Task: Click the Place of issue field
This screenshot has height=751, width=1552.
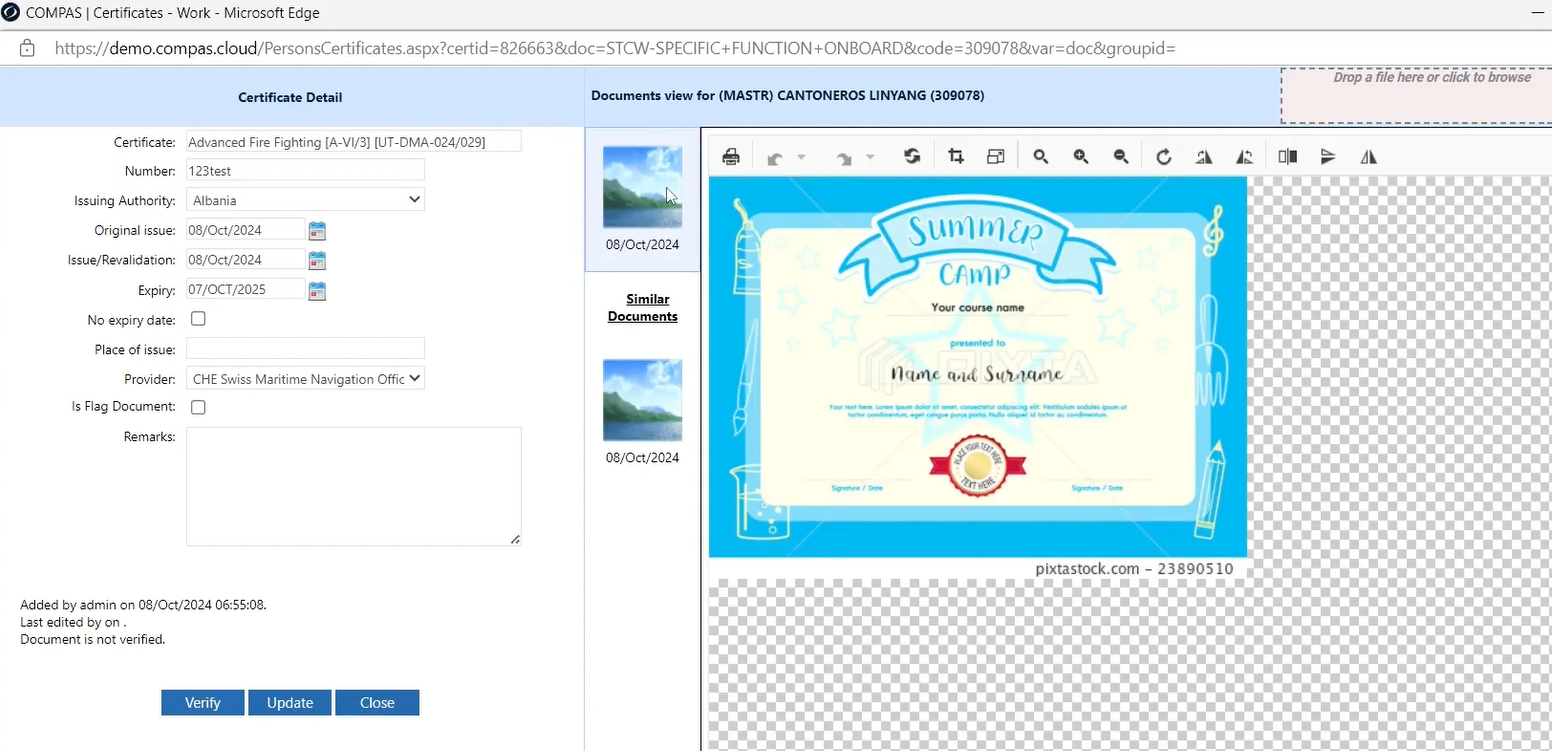Action: [x=305, y=349]
